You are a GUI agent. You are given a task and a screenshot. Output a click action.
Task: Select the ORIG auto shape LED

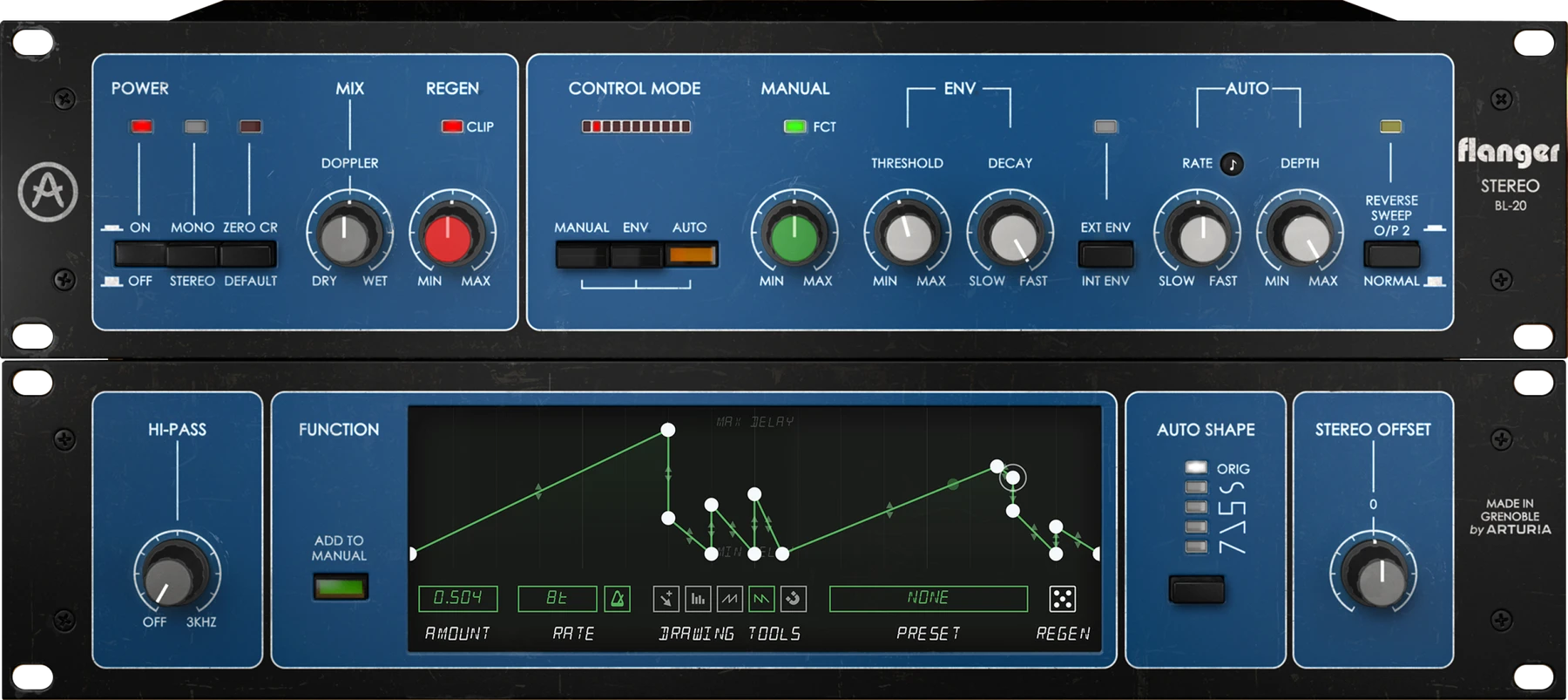pyautogui.click(x=1196, y=468)
